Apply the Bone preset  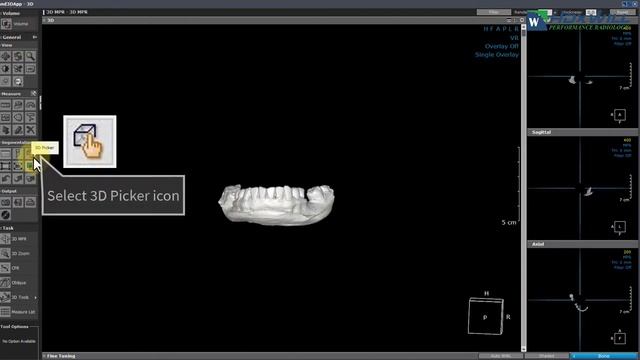pos(604,356)
